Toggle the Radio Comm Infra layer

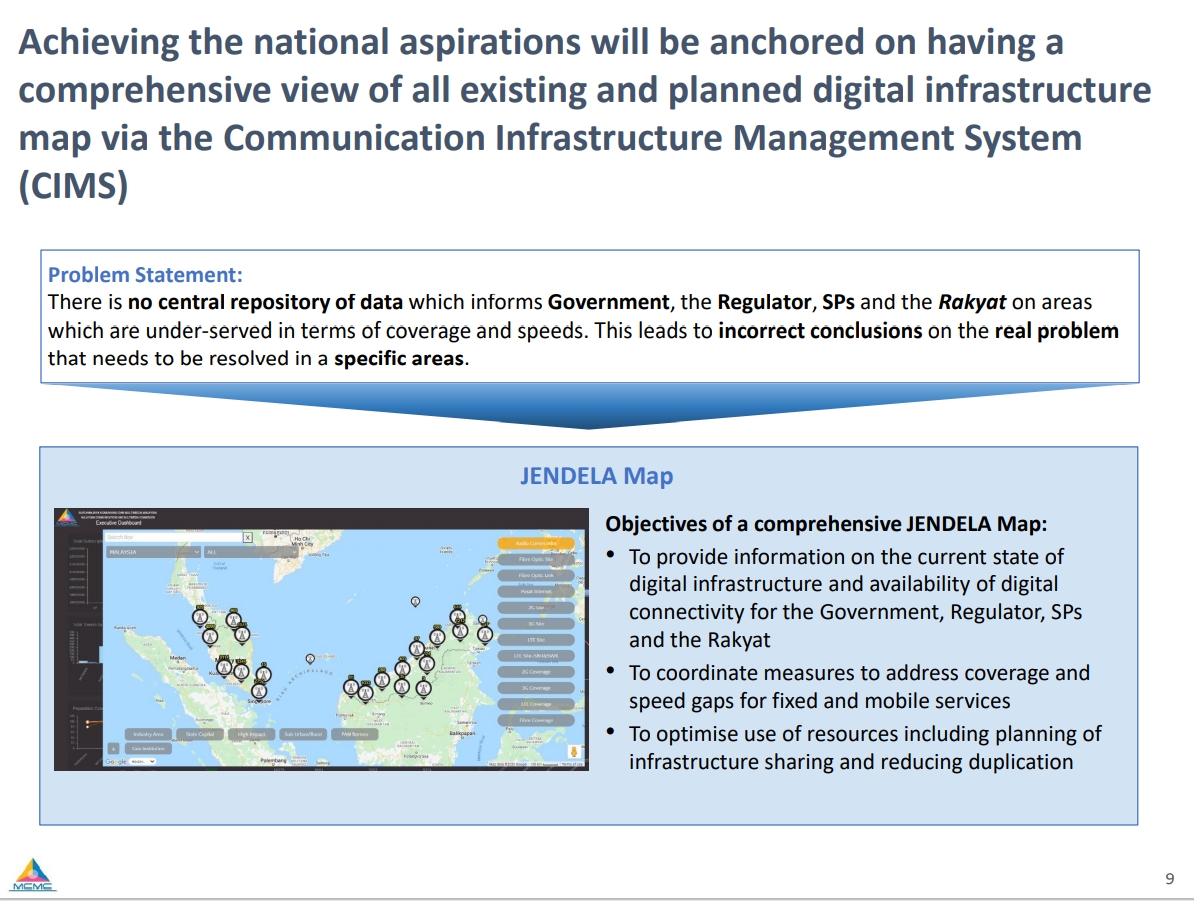point(535,544)
